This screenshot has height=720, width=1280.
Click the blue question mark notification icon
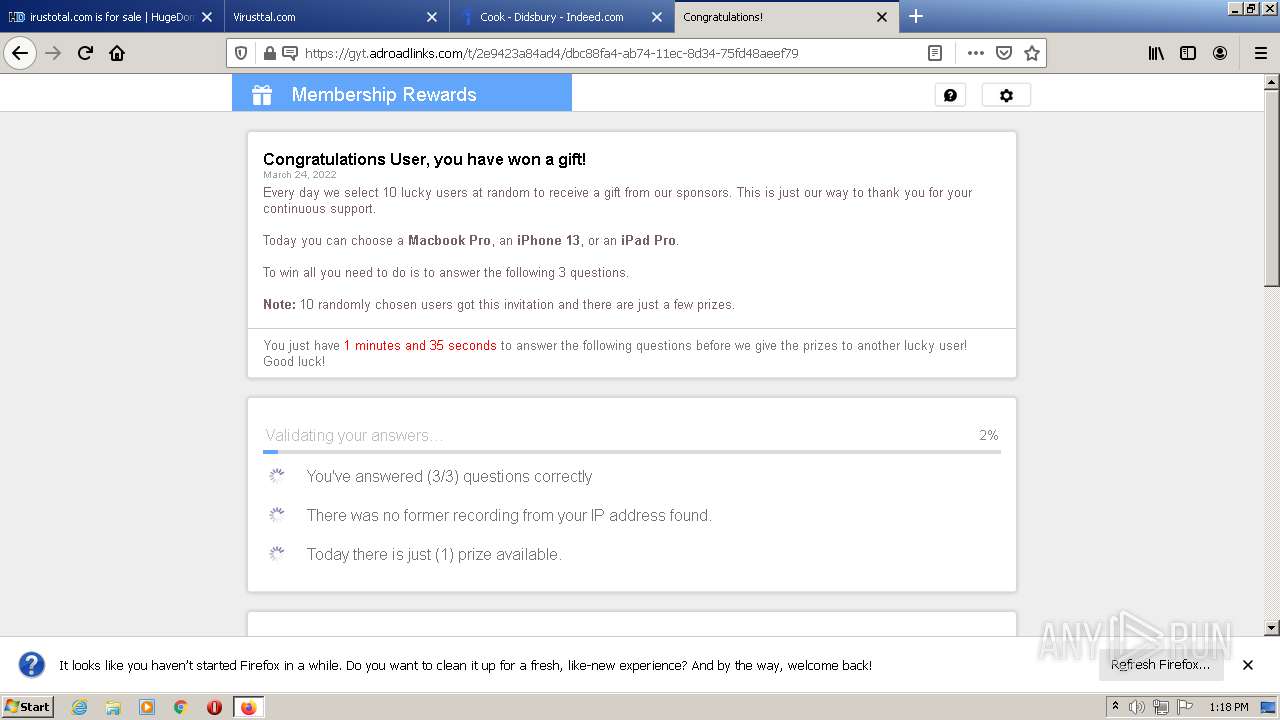click(32, 665)
